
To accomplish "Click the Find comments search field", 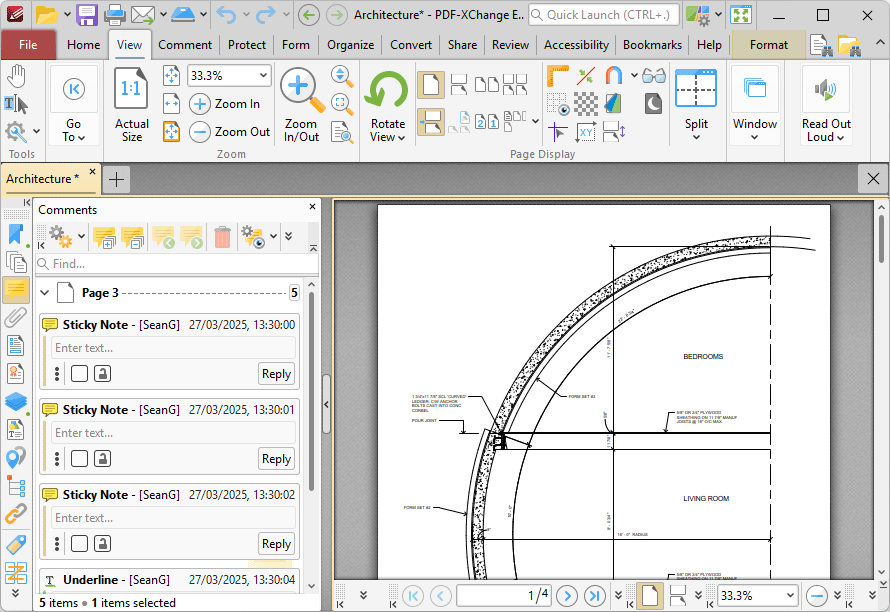I will [x=177, y=264].
